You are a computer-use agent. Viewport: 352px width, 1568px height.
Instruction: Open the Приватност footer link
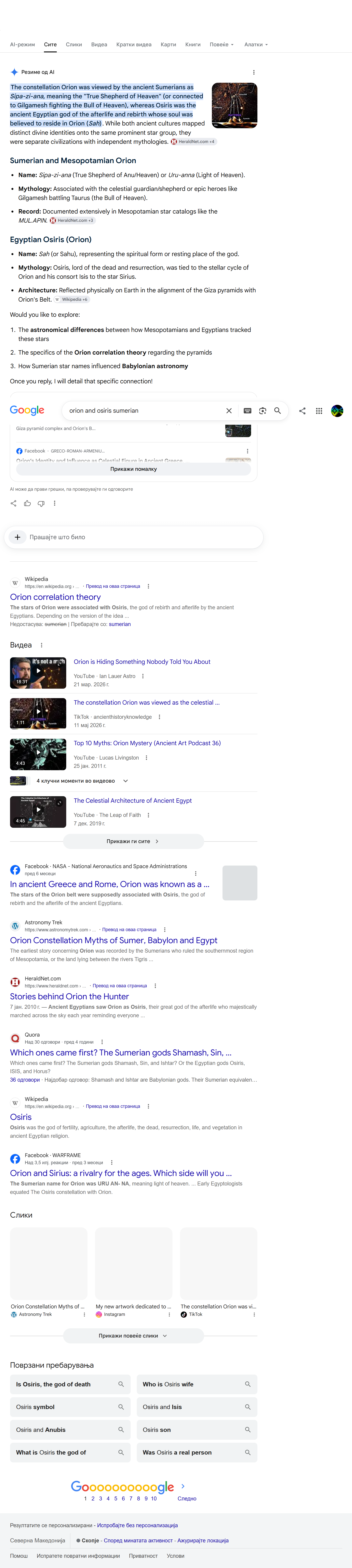143,1556
